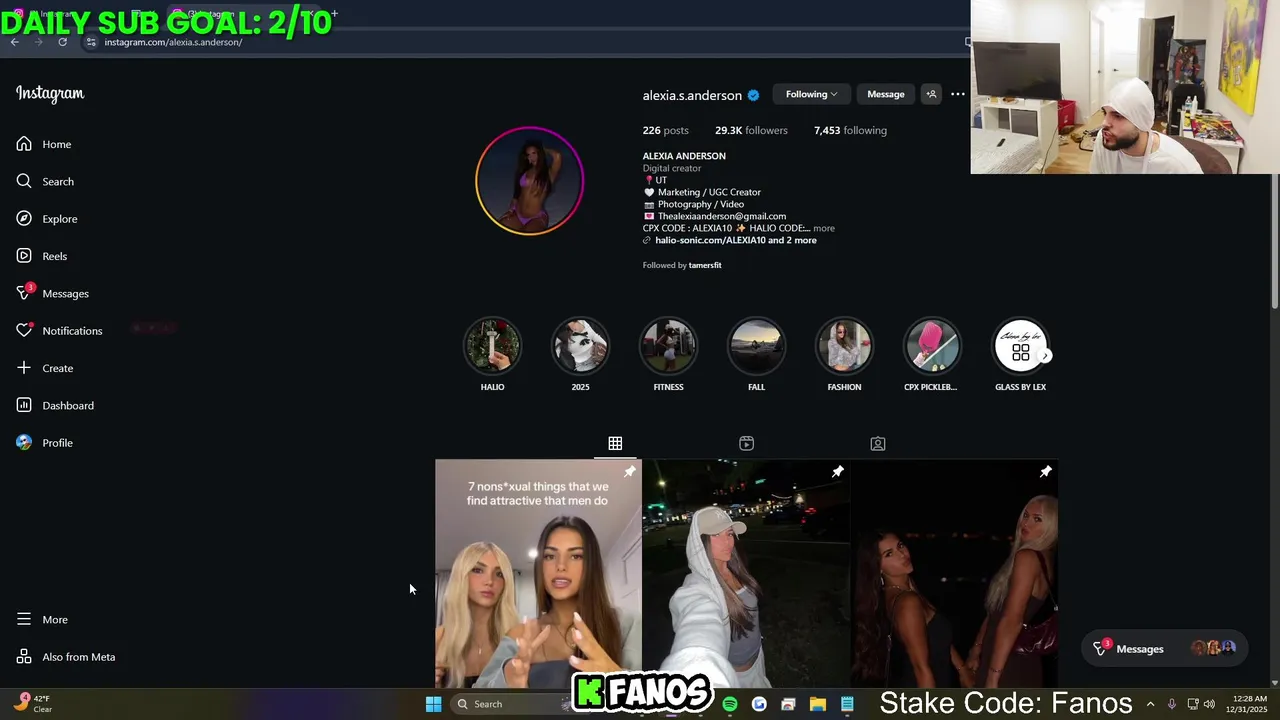Open Search in sidebar
This screenshot has width=1280, height=720.
(x=45, y=181)
